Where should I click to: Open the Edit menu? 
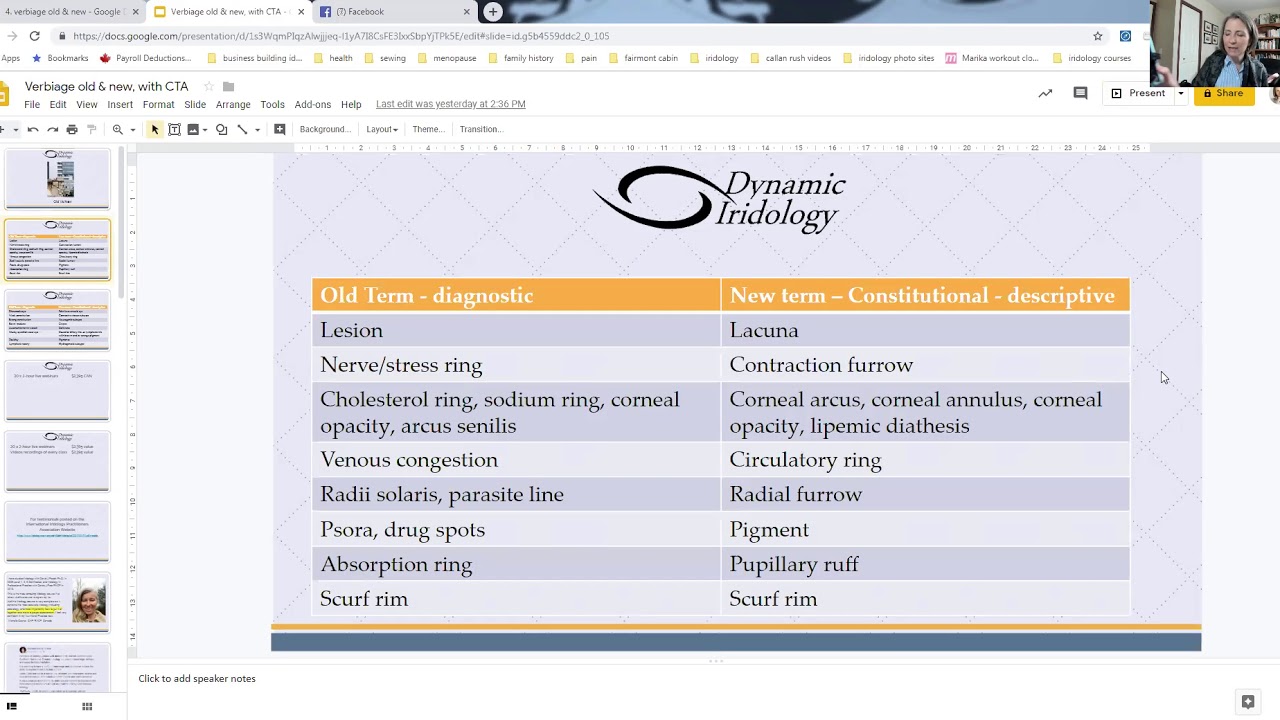(x=58, y=104)
